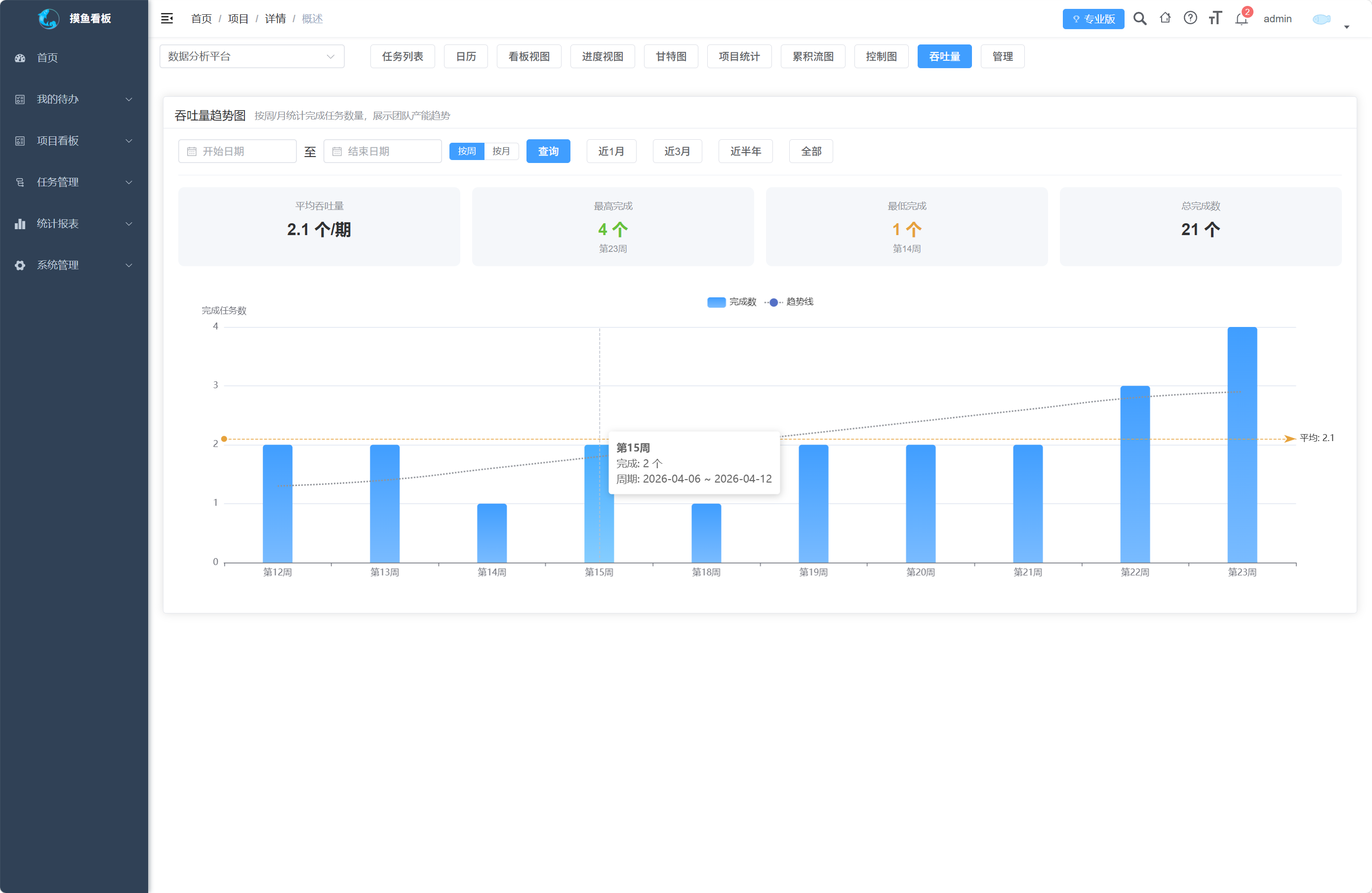Click the home house icon in header
The image size is (1372, 893).
click(1165, 18)
